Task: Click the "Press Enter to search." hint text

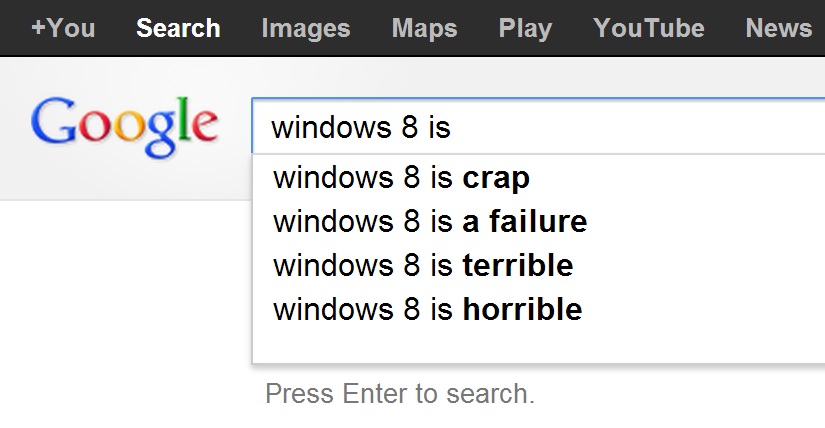Action: pyautogui.click(x=400, y=394)
